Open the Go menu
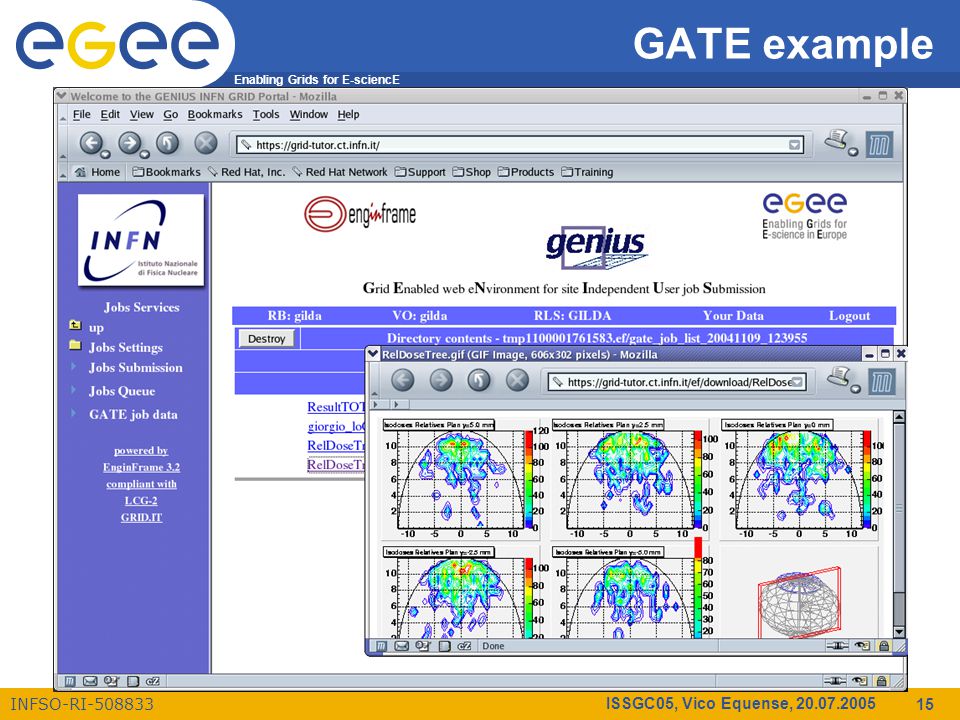The height and width of the screenshot is (720, 960). point(170,114)
